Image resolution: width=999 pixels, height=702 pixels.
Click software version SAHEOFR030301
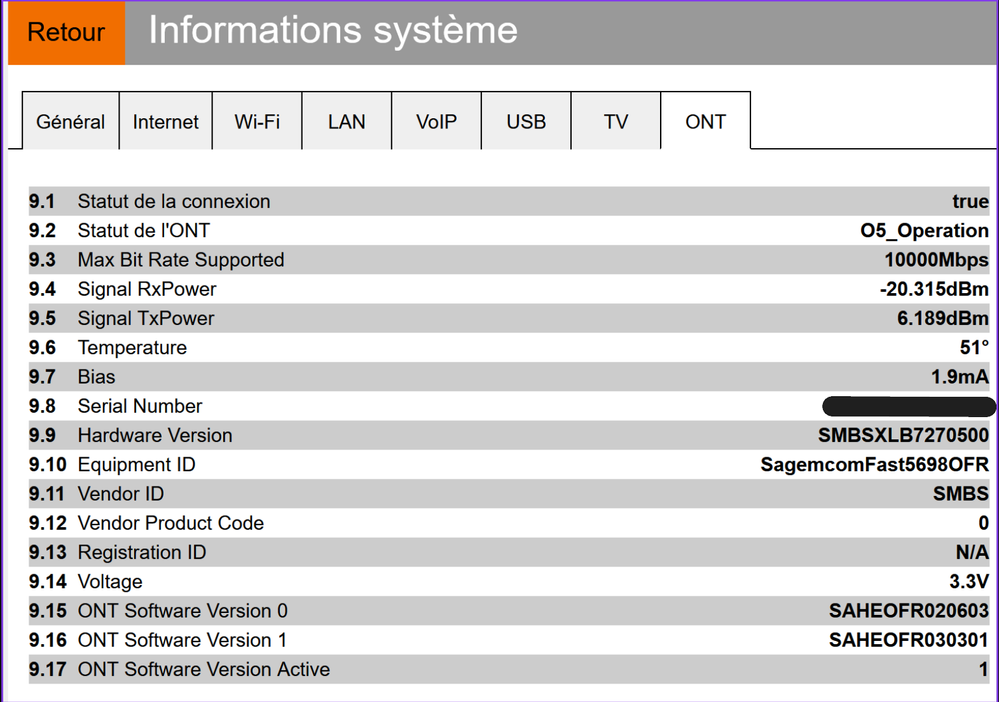[x=908, y=640]
